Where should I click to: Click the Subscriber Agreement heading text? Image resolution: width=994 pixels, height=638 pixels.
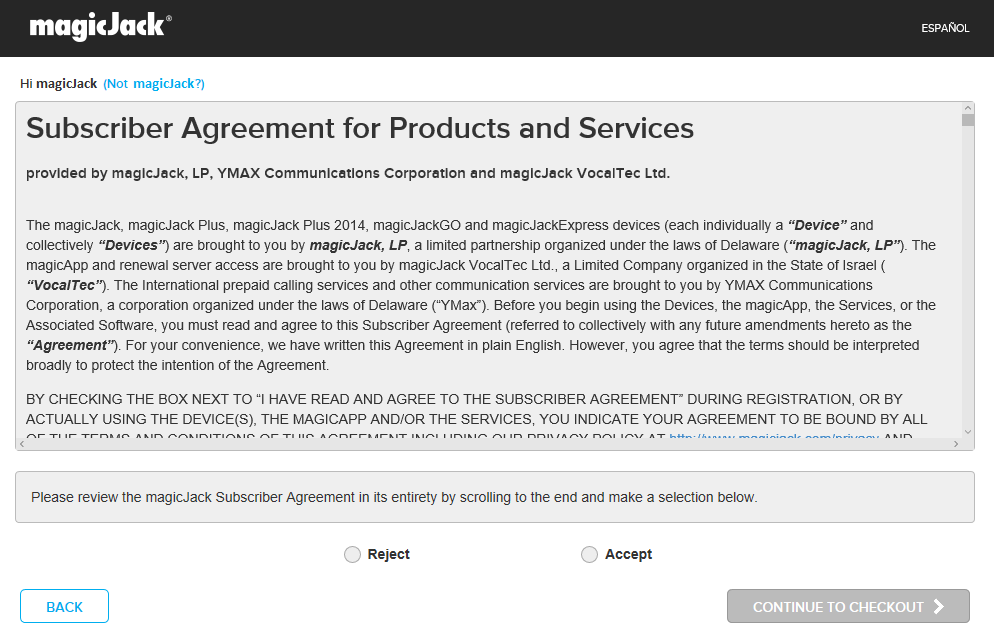tap(360, 128)
